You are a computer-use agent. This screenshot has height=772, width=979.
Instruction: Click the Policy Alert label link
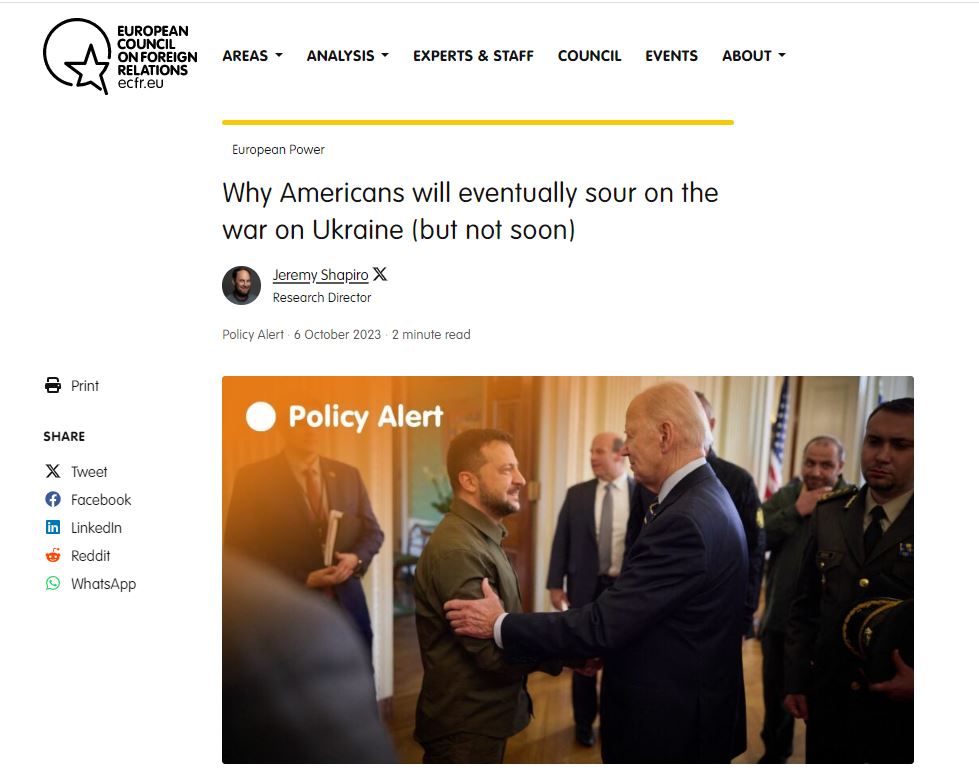(x=253, y=335)
